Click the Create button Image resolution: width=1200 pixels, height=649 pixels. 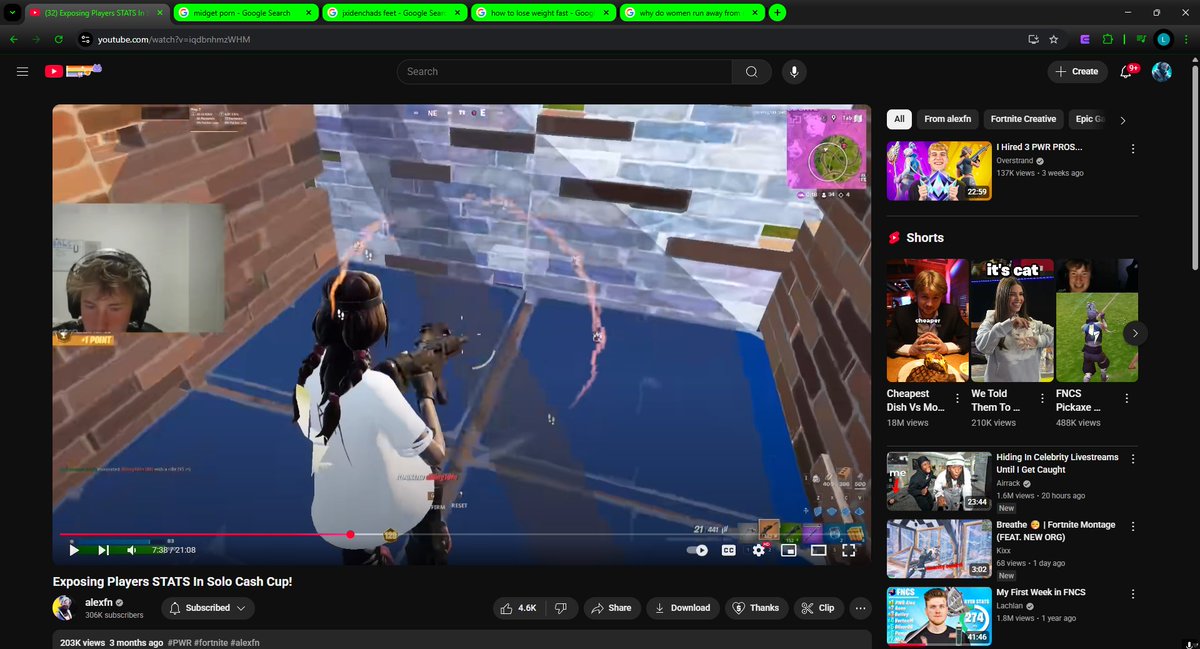(x=1077, y=71)
